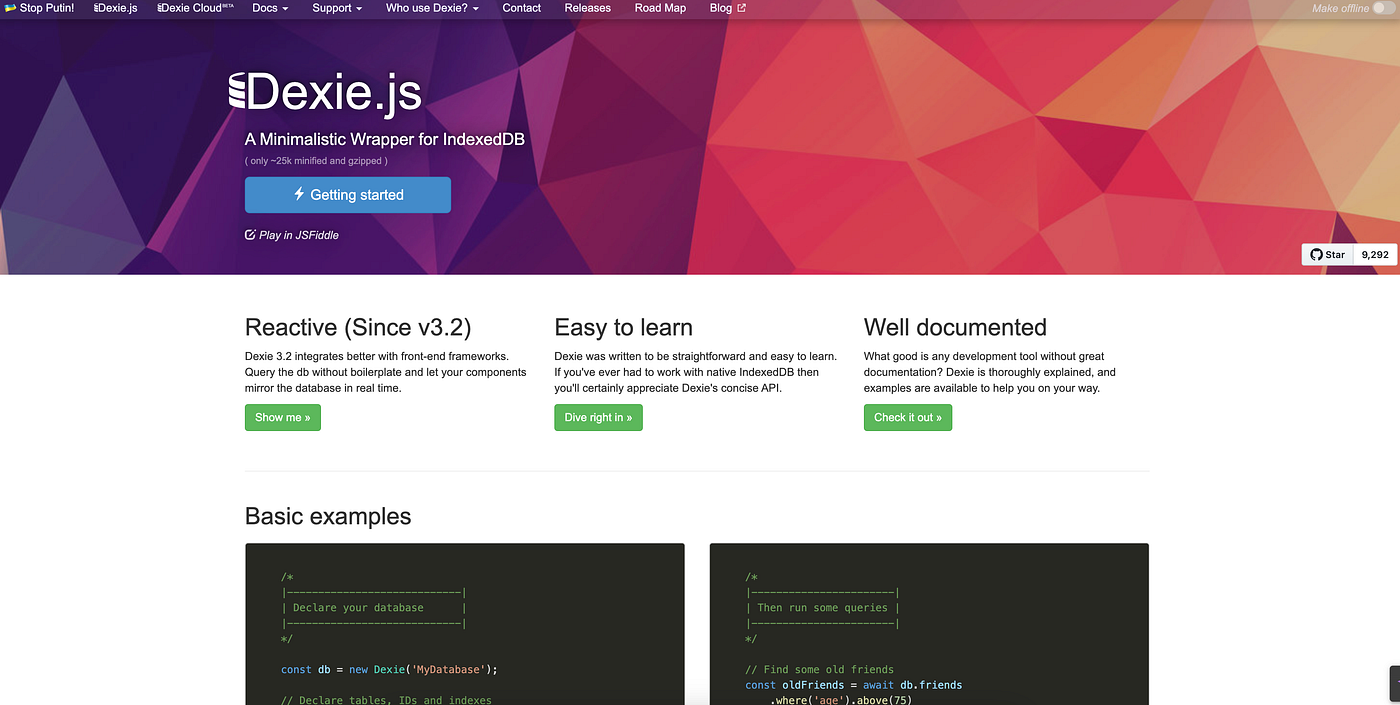Screen dimensions: 1400x705
Task: Click the 9,292 star count badge
Action: pos(1374,254)
